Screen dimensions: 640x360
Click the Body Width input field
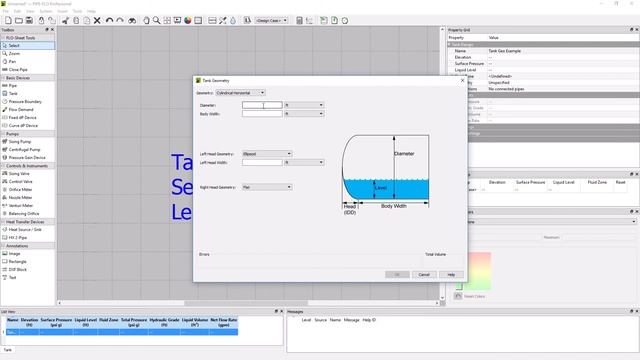tap(262, 114)
